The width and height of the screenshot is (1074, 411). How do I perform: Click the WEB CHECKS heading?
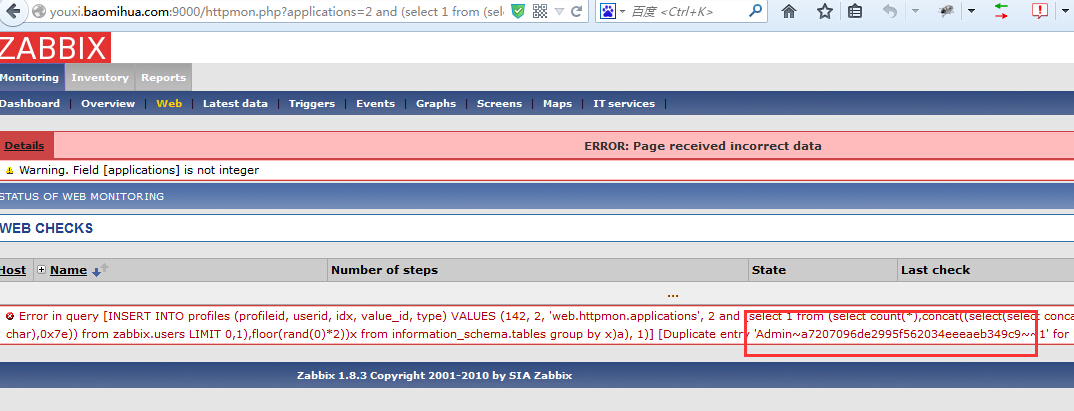[47, 228]
